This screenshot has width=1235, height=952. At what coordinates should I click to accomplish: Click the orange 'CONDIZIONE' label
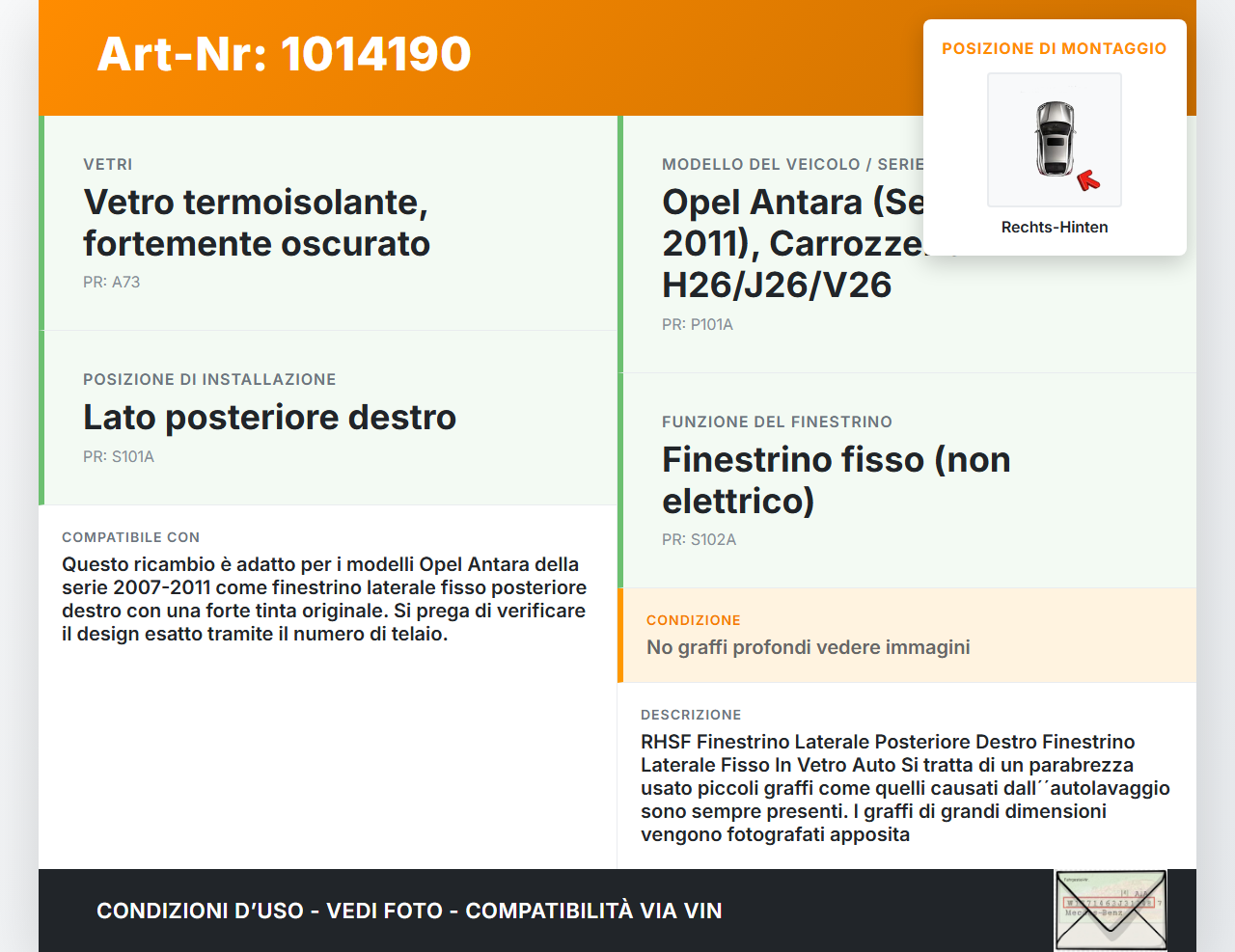[x=694, y=620]
